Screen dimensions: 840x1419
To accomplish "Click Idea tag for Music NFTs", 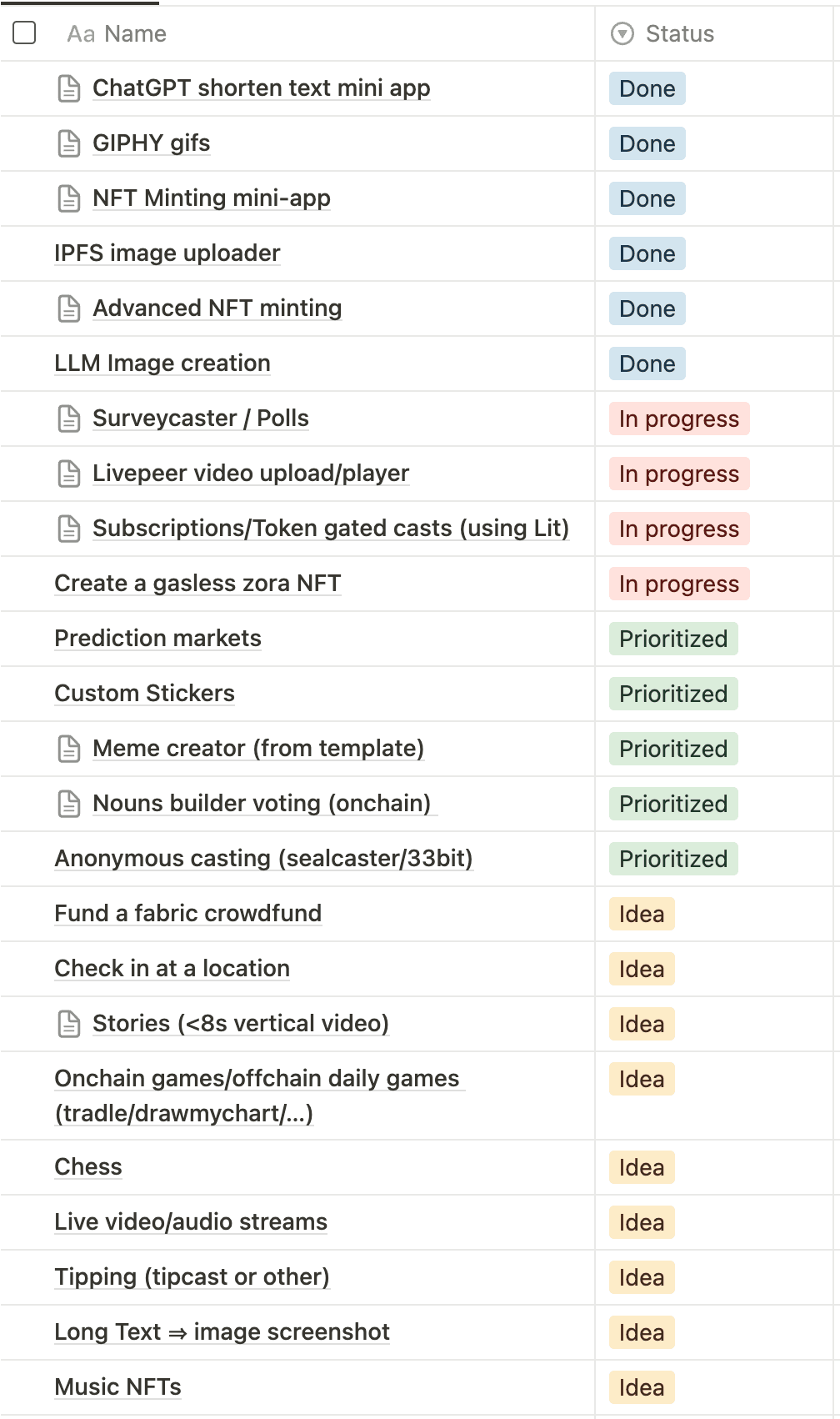I will pyautogui.click(x=641, y=1387).
